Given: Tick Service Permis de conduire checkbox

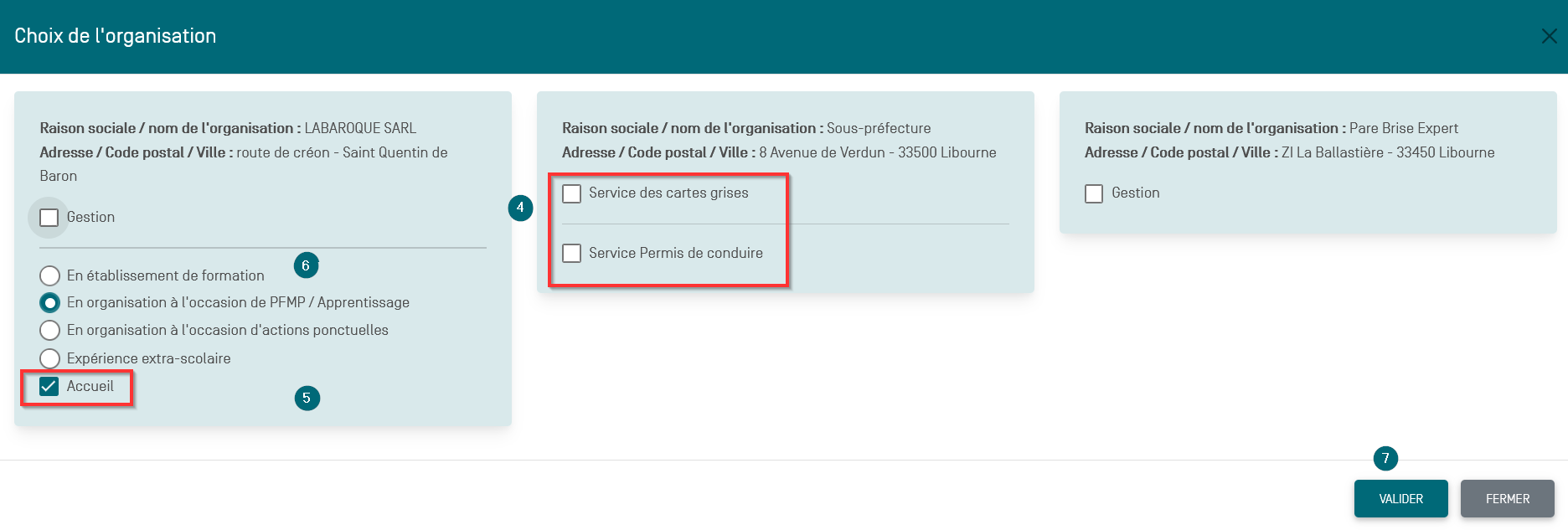Looking at the screenshot, I should (571, 253).
